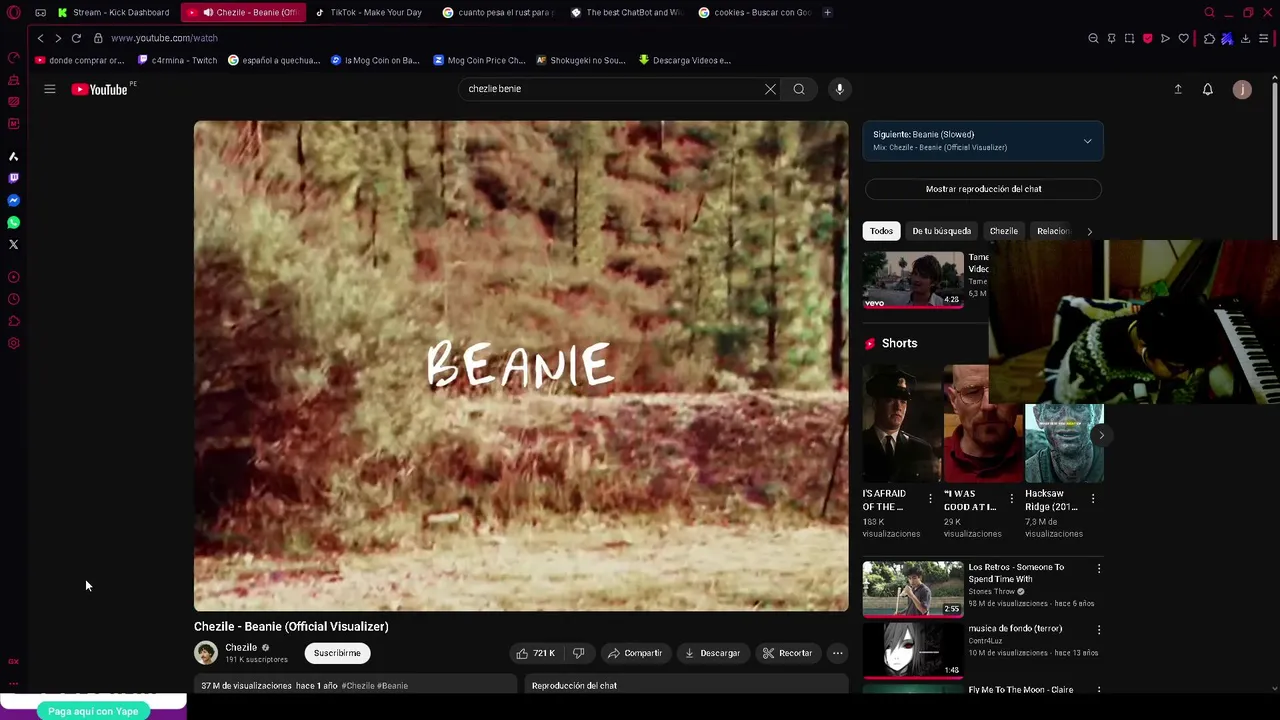Open the Aria AI icon in sidebar

point(13,156)
